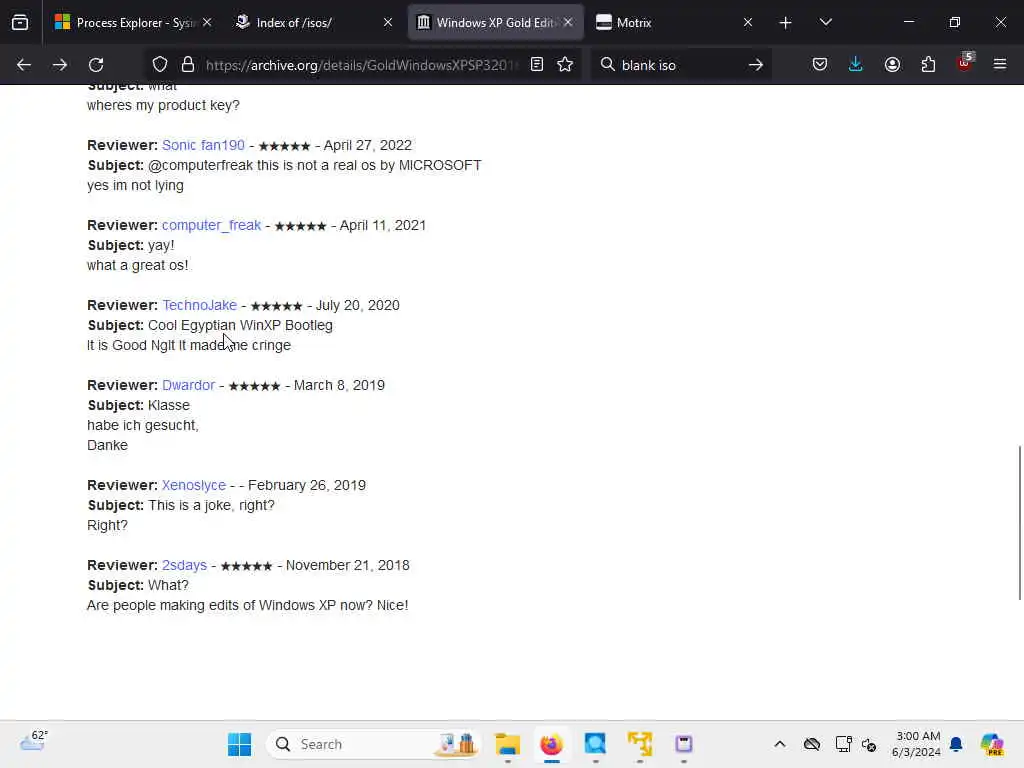Launch Copilot preview from taskbar
The height and width of the screenshot is (768, 1024).
(992, 744)
